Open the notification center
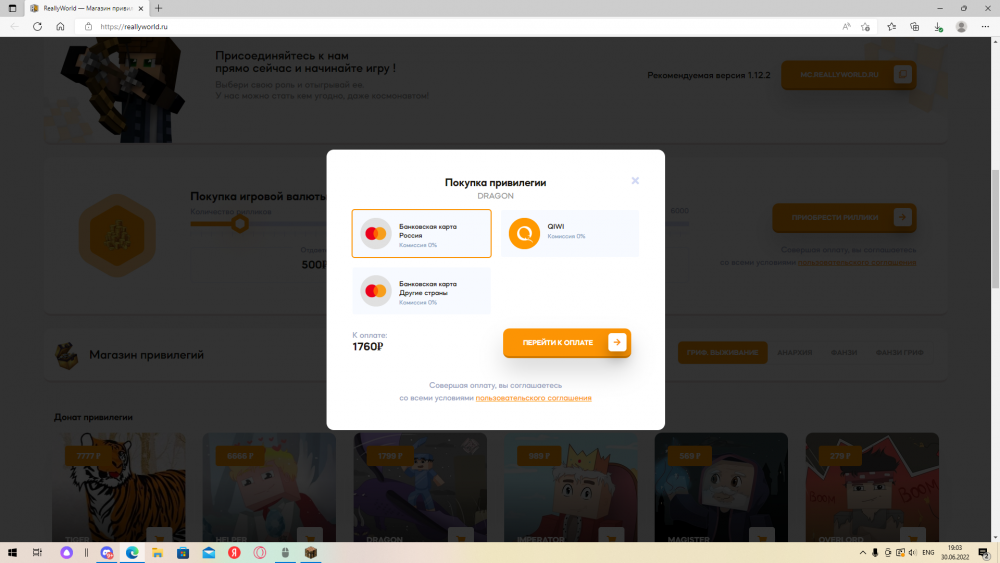 point(984,553)
